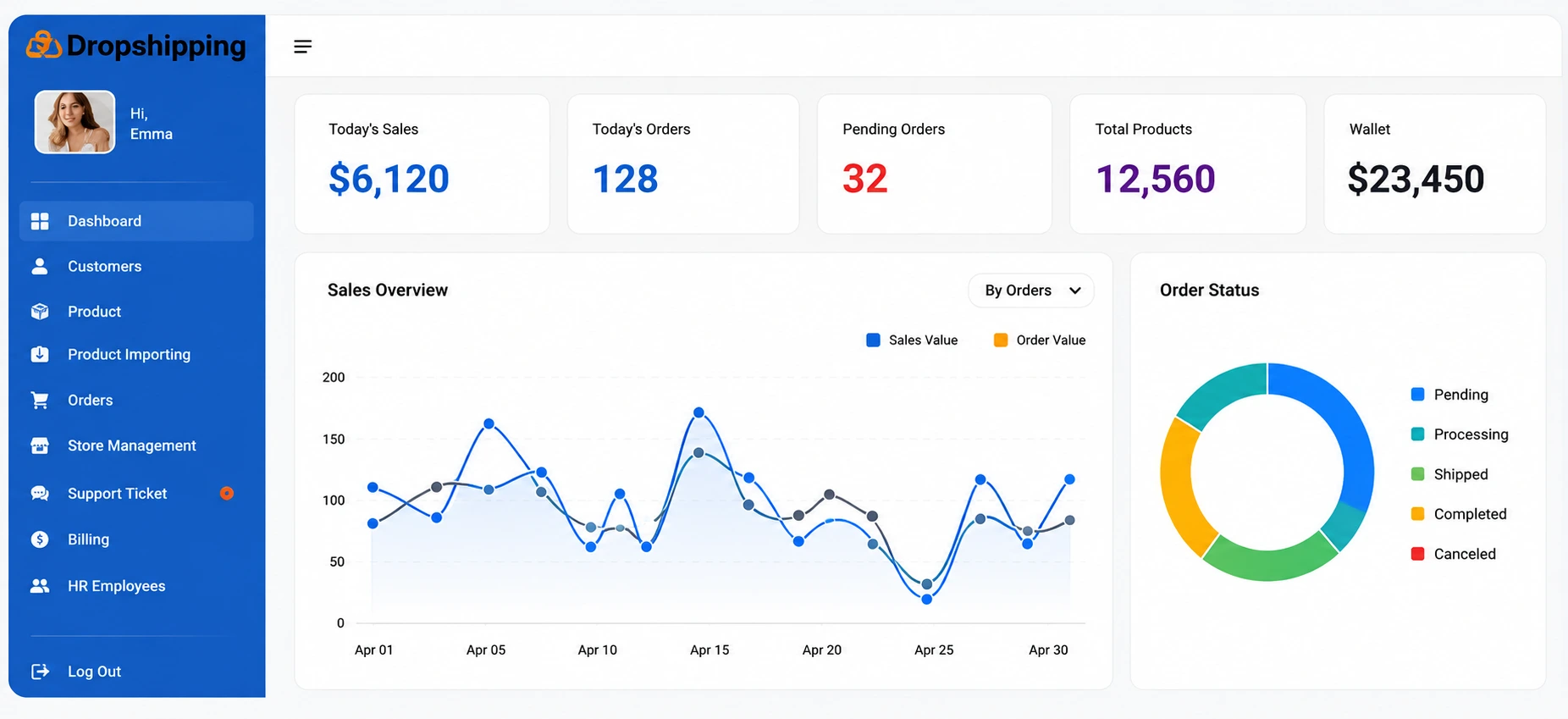Open the Orders menu label
This screenshot has height=719, width=1568.
click(90, 400)
